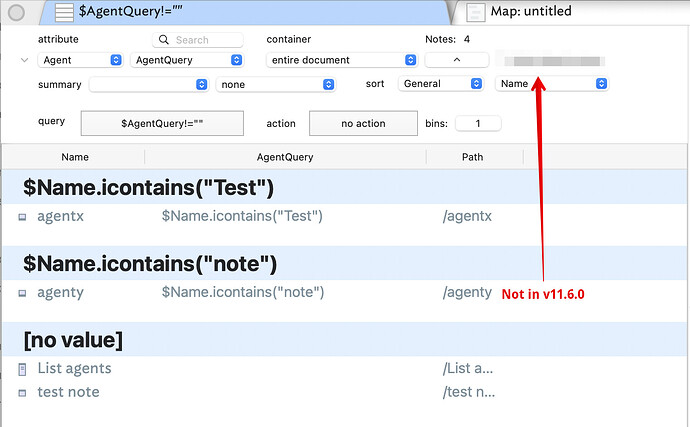Click the agentx note icon

23,216
